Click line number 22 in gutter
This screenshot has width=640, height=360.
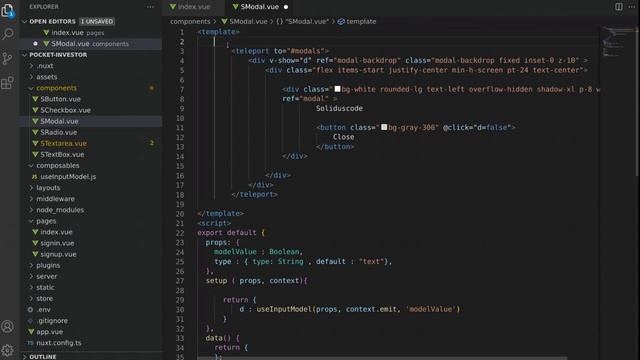(x=180, y=233)
